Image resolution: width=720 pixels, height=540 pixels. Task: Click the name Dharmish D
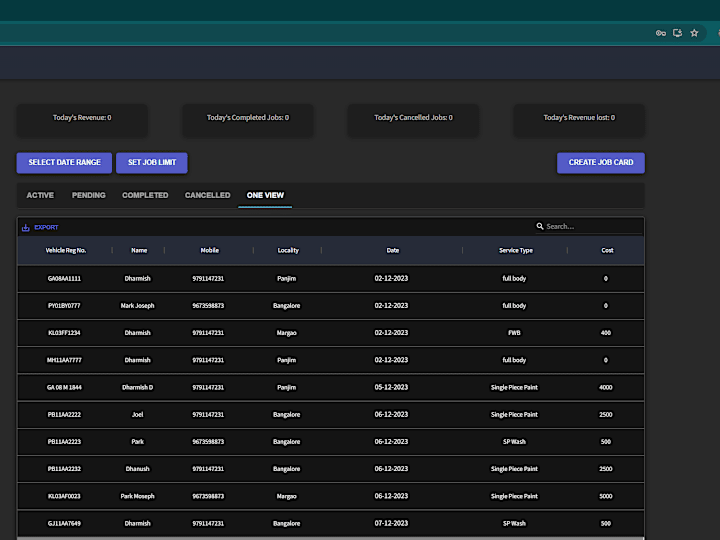[137, 388]
